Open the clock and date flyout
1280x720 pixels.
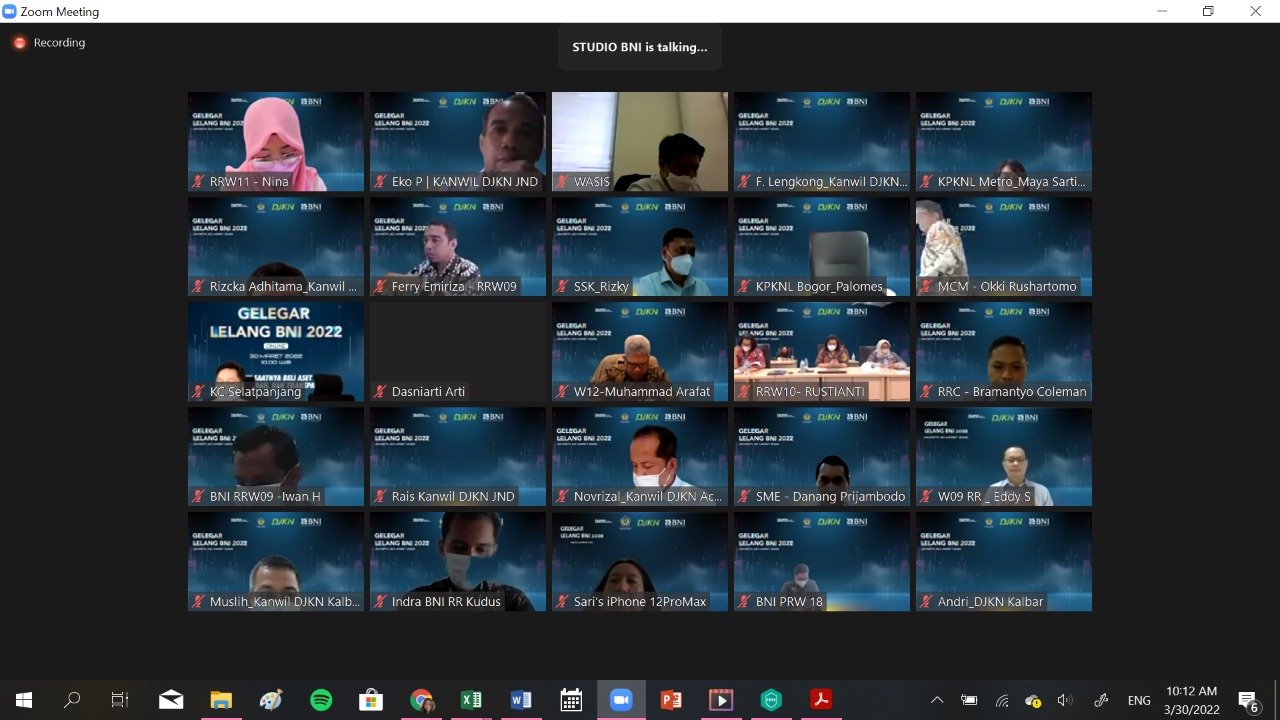[x=1192, y=700]
